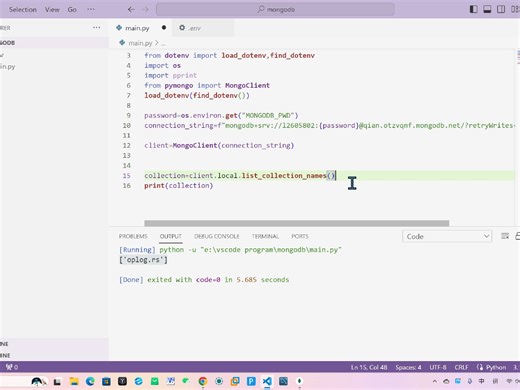Open Explorer views ellipsis menu

96,28
